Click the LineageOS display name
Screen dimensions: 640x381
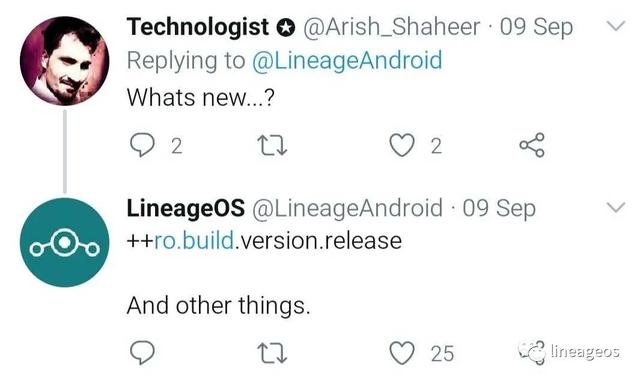186,208
